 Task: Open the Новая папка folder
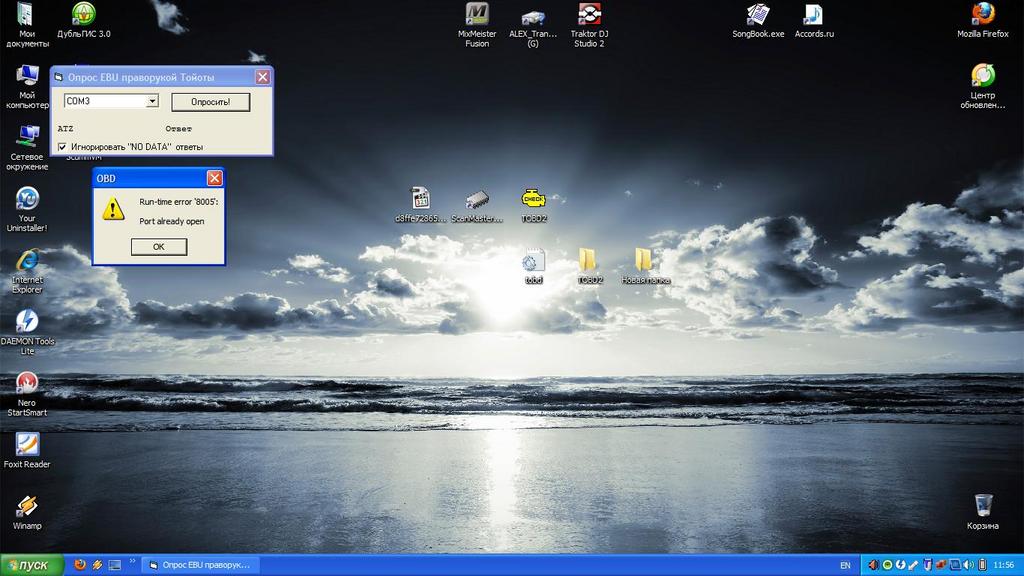pyautogui.click(x=644, y=260)
